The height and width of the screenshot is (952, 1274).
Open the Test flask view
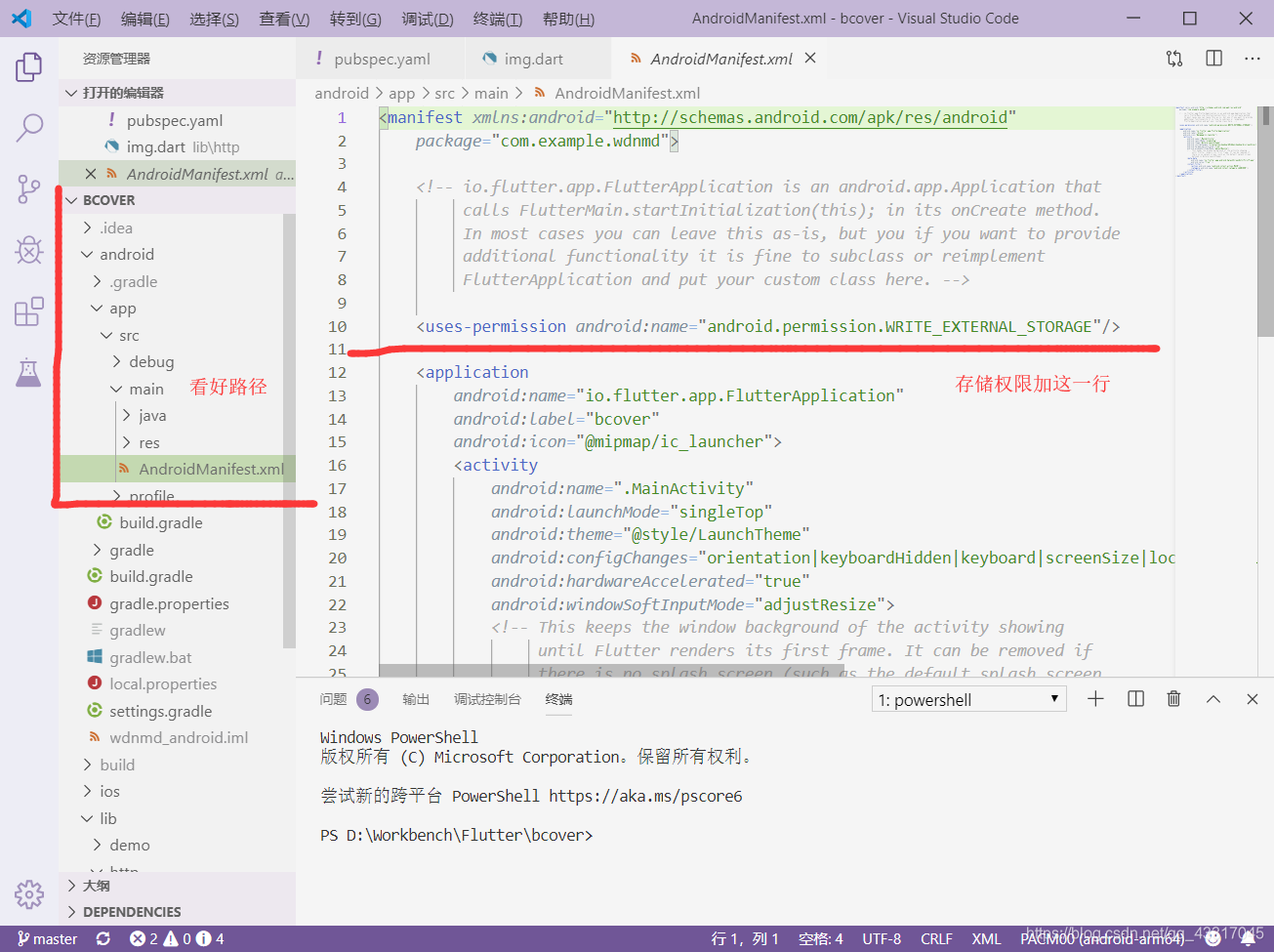pyautogui.click(x=29, y=372)
